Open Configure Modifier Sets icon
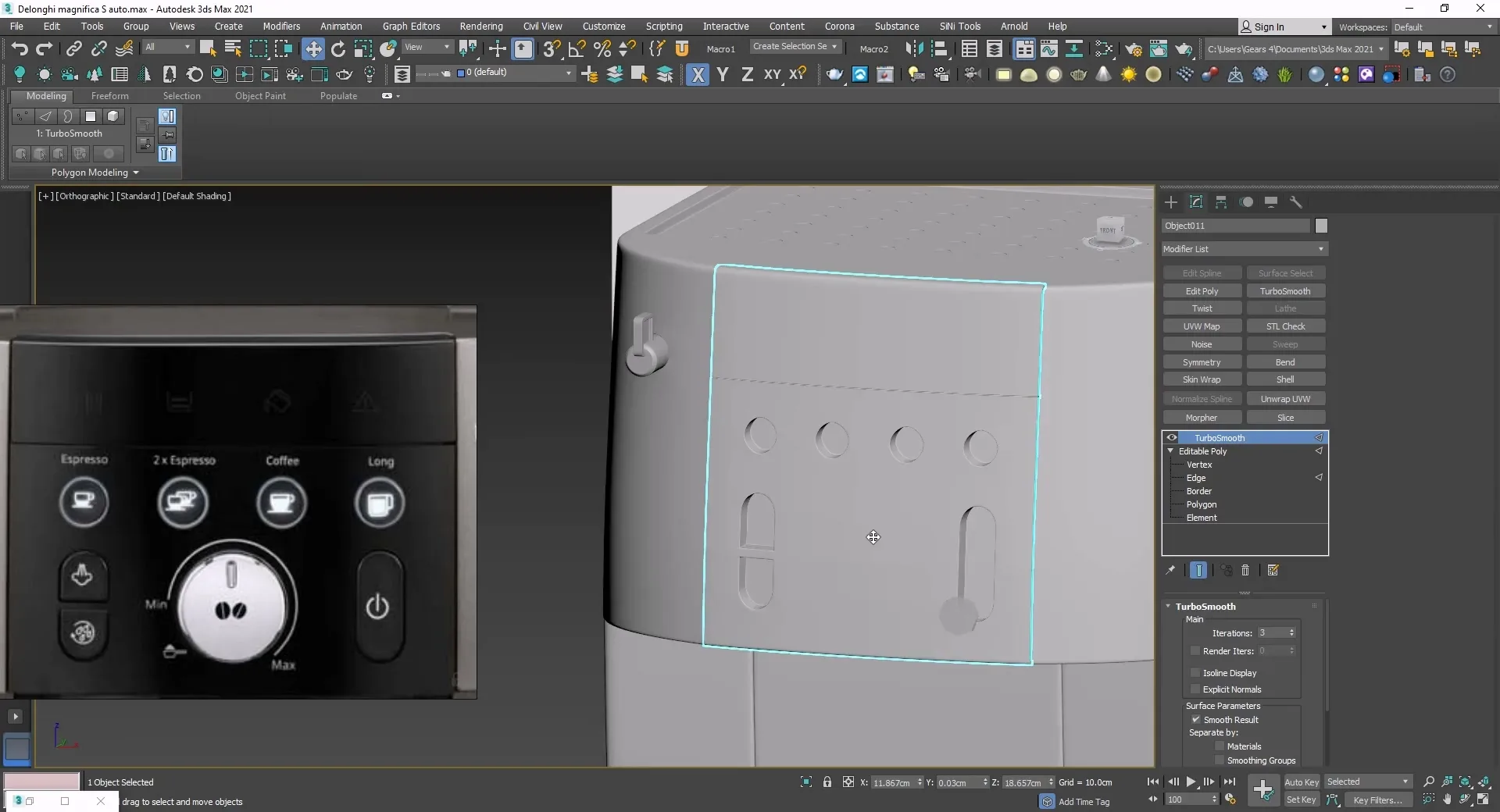The image size is (1500, 812). pos(1273,570)
